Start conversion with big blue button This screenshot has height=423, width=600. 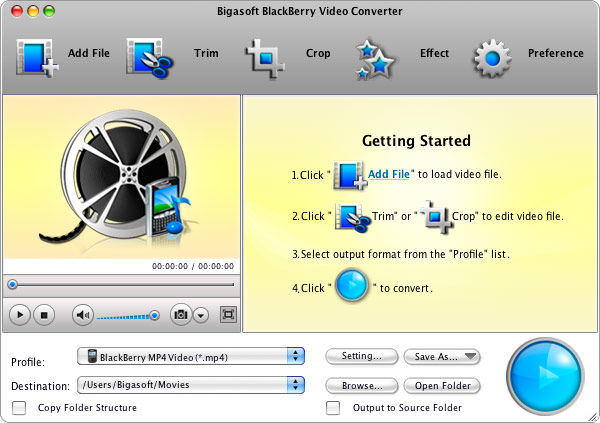[x=545, y=376]
